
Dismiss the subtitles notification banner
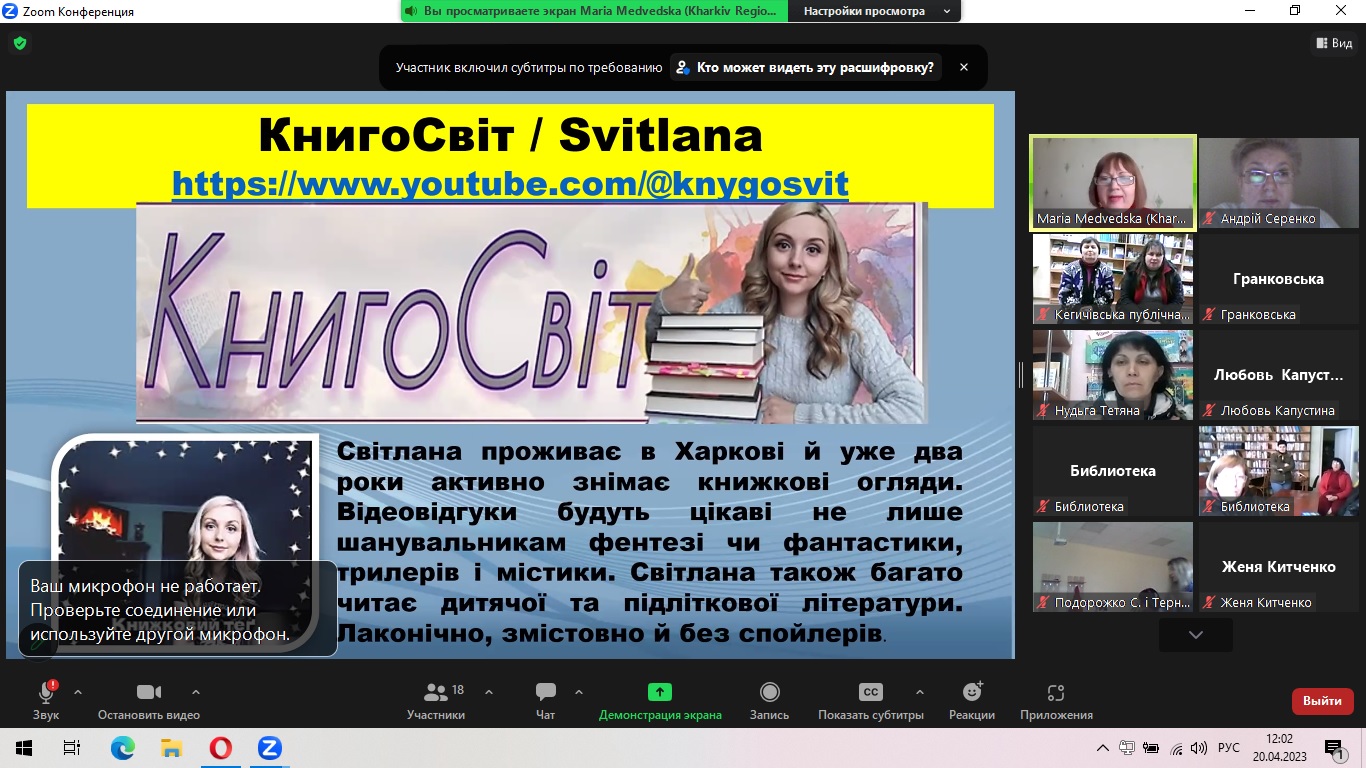click(964, 68)
